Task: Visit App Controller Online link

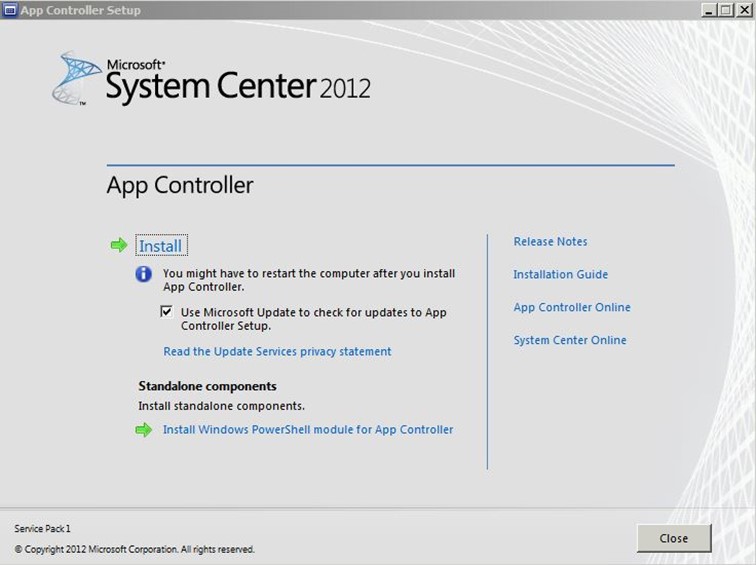Action: 572,307
